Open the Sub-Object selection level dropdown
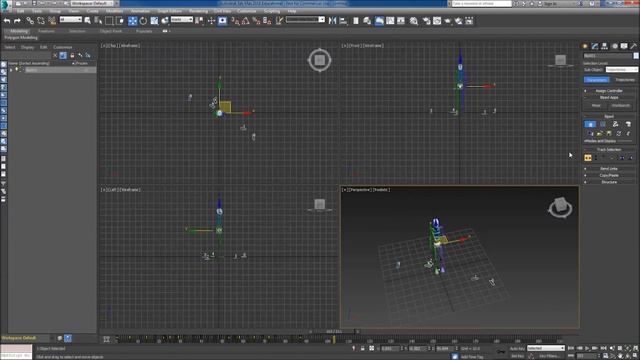640x360 pixels. tap(621, 70)
